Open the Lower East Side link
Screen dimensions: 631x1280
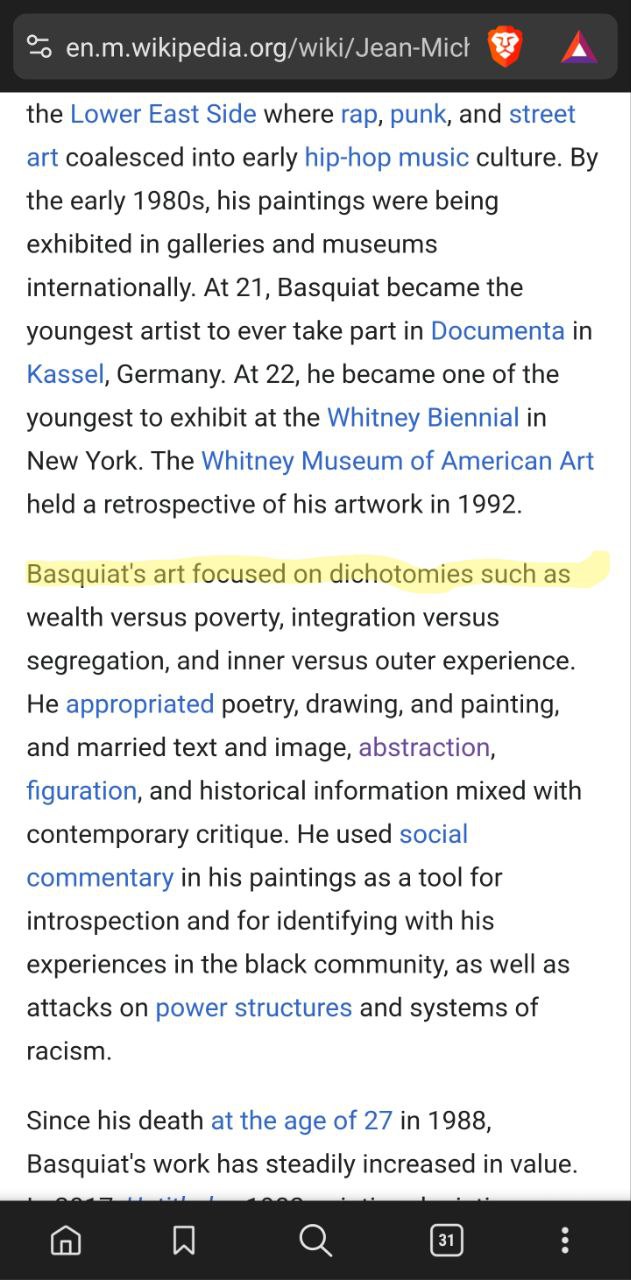click(163, 114)
